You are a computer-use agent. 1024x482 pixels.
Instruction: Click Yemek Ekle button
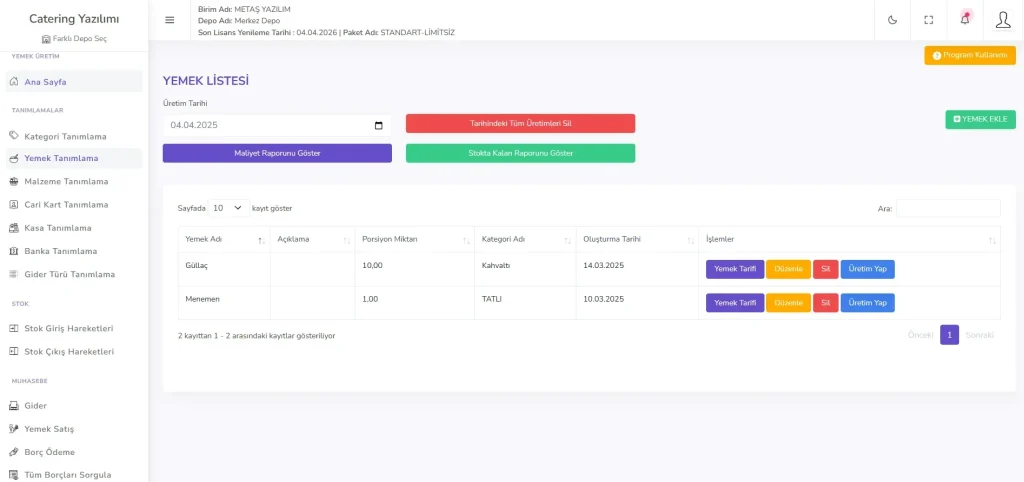click(980, 119)
